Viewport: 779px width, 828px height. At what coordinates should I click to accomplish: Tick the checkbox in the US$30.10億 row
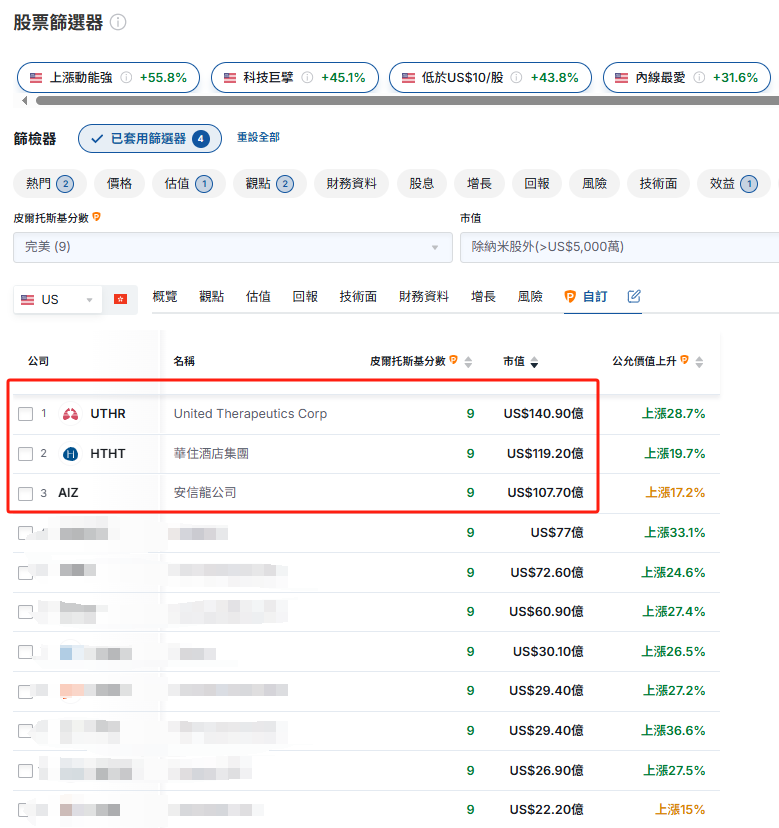point(25,652)
